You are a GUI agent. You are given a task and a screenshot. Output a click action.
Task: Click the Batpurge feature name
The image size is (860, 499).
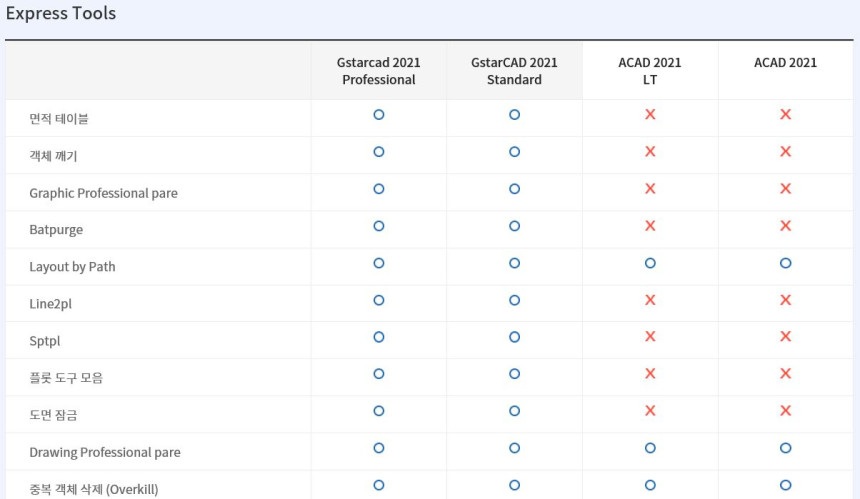56,230
